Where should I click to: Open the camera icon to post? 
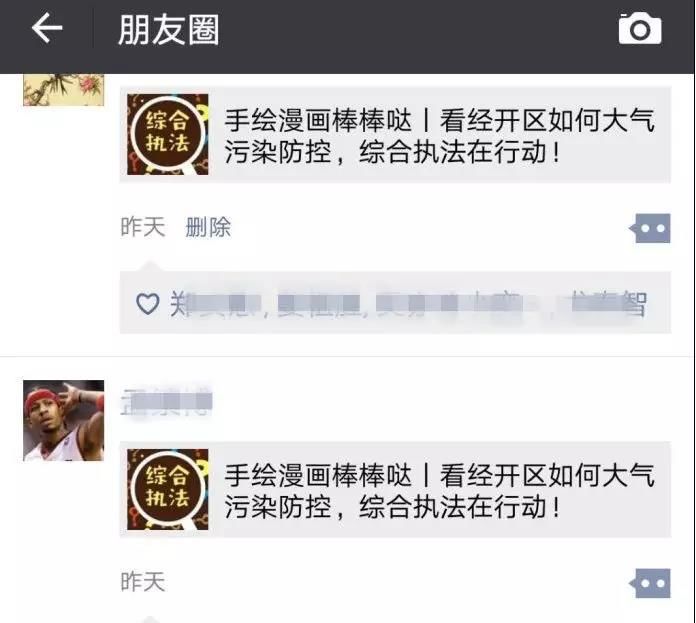640,29
